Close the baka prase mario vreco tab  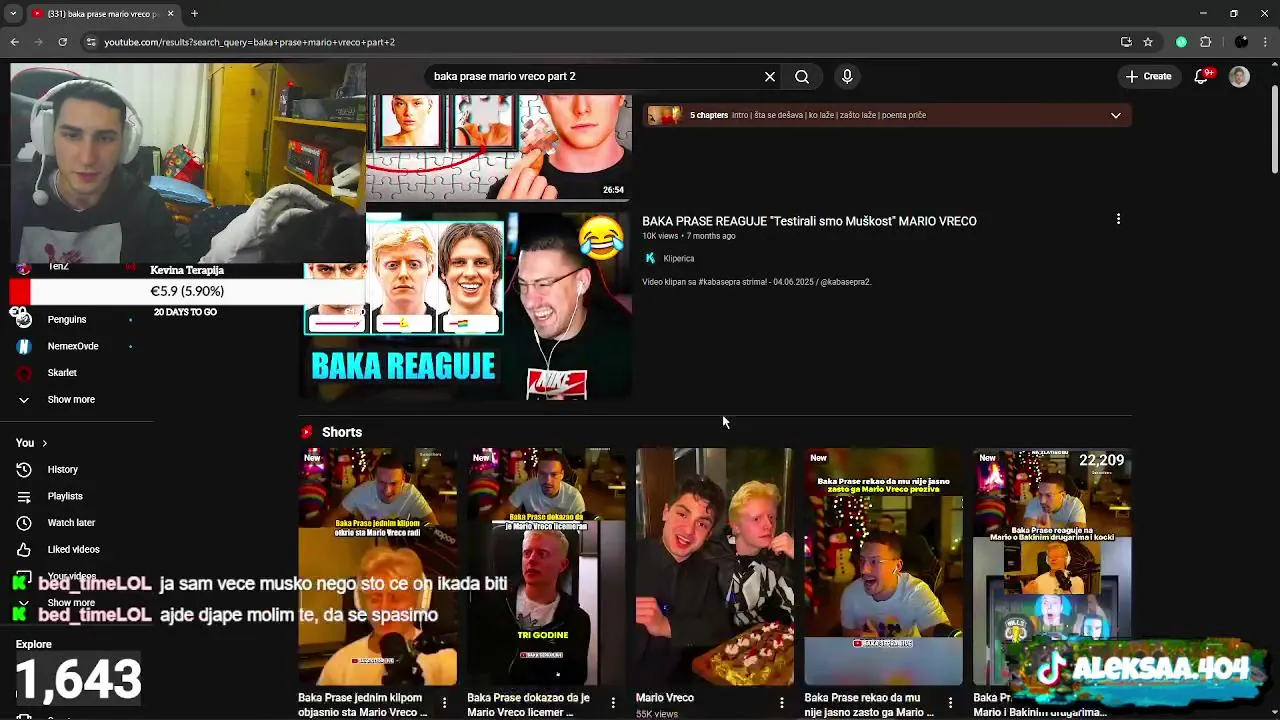click(x=170, y=13)
